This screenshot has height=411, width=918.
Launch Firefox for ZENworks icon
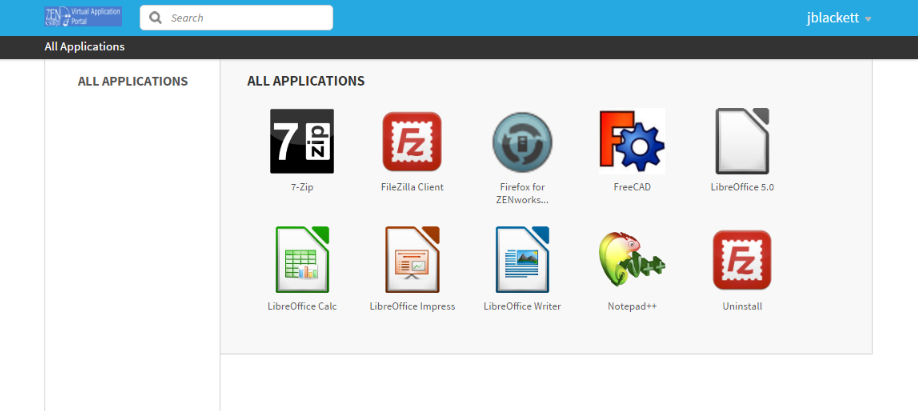(522, 142)
